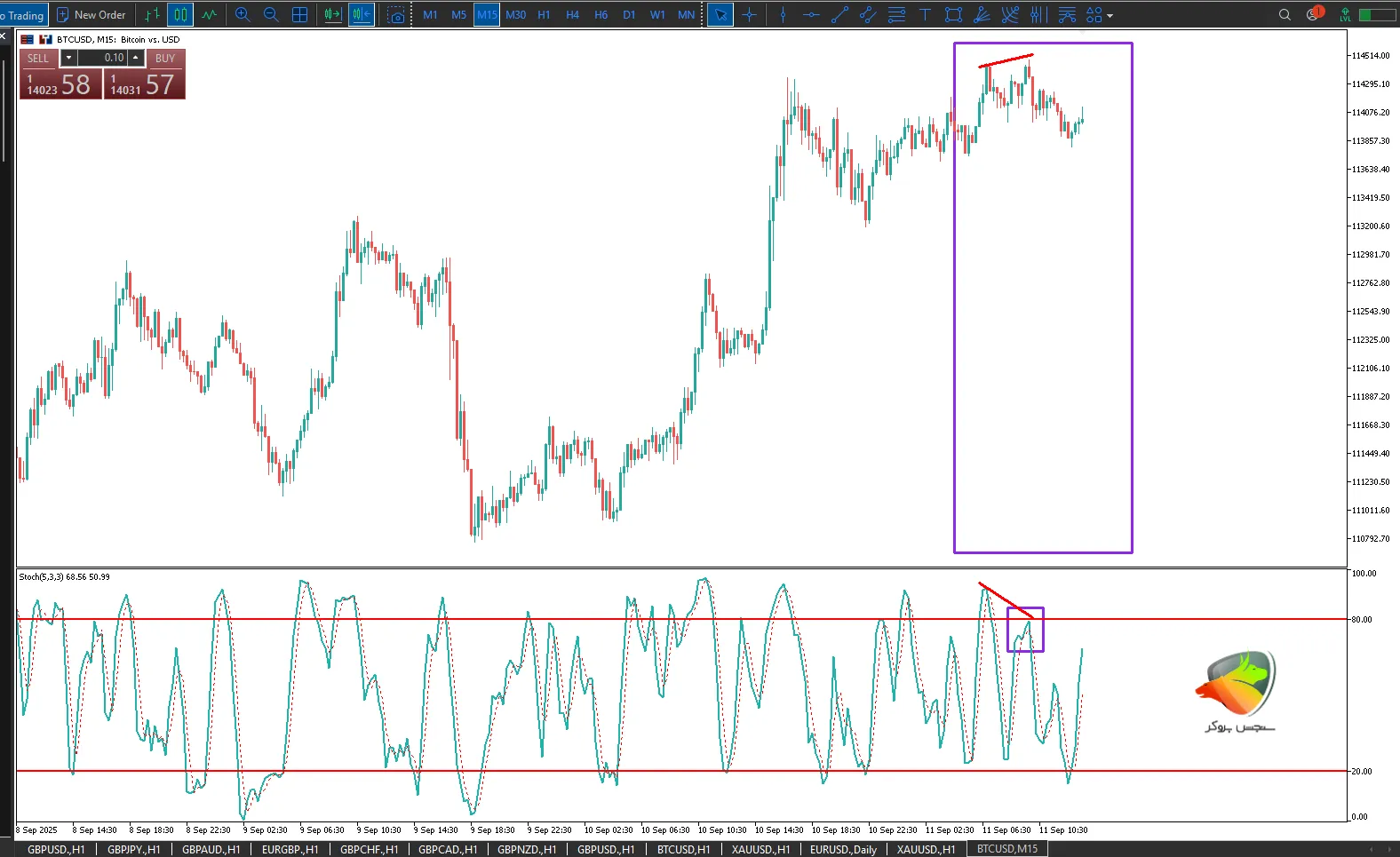Click the zoom out magnifier icon
The image size is (1400, 857).
click(x=271, y=15)
